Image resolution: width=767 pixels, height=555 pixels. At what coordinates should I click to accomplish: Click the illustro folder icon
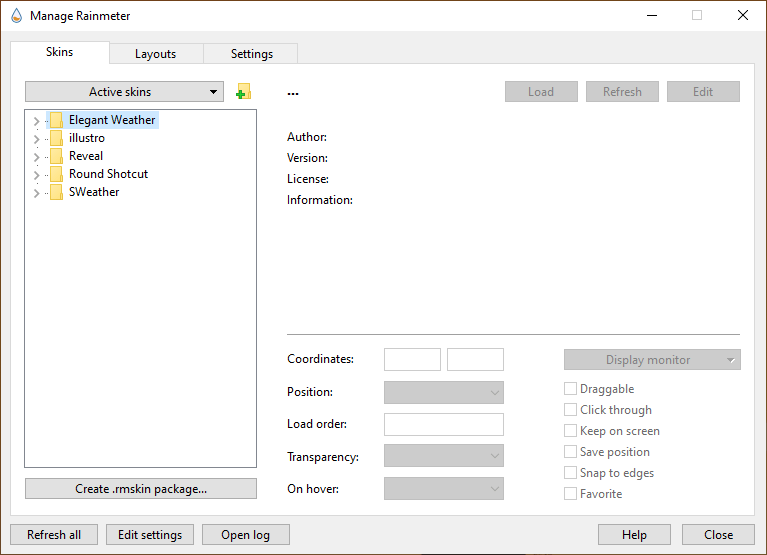56,138
